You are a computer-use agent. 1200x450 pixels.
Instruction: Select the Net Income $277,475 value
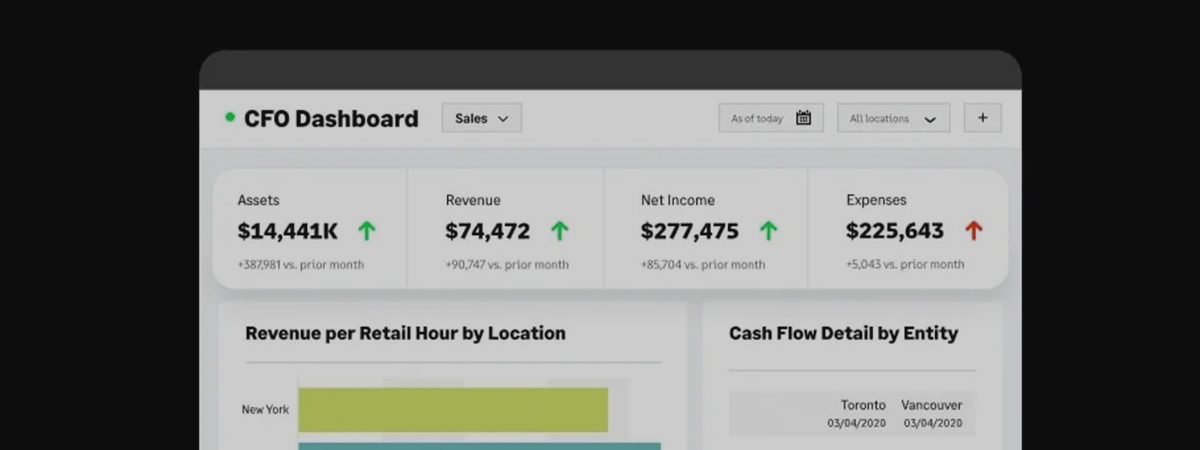tap(689, 231)
